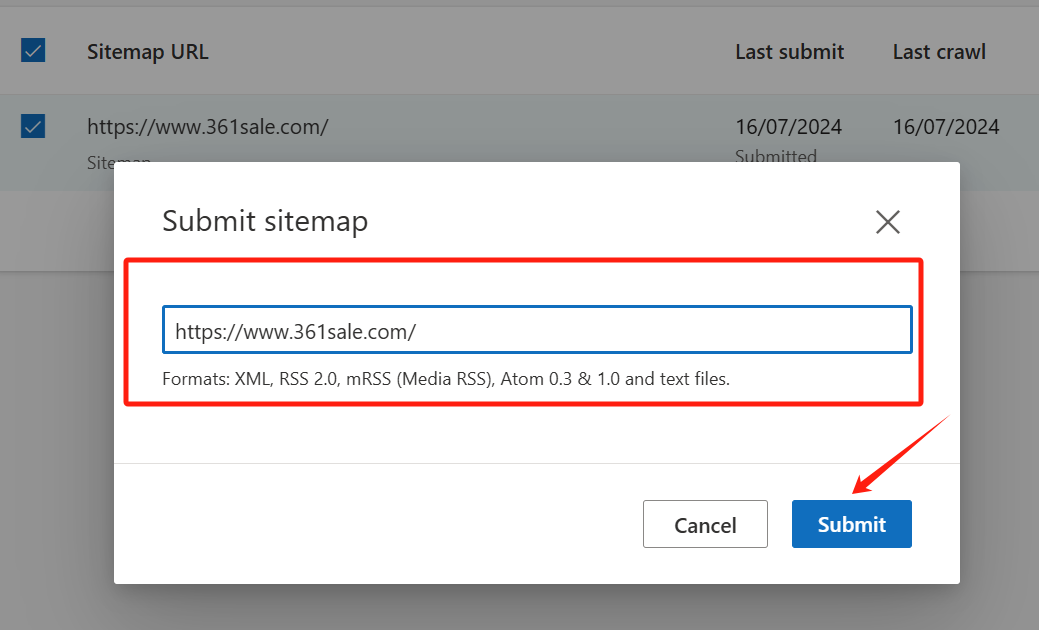The image size is (1039, 630).
Task: Sort by the Last crawl column header
Action: tap(939, 52)
